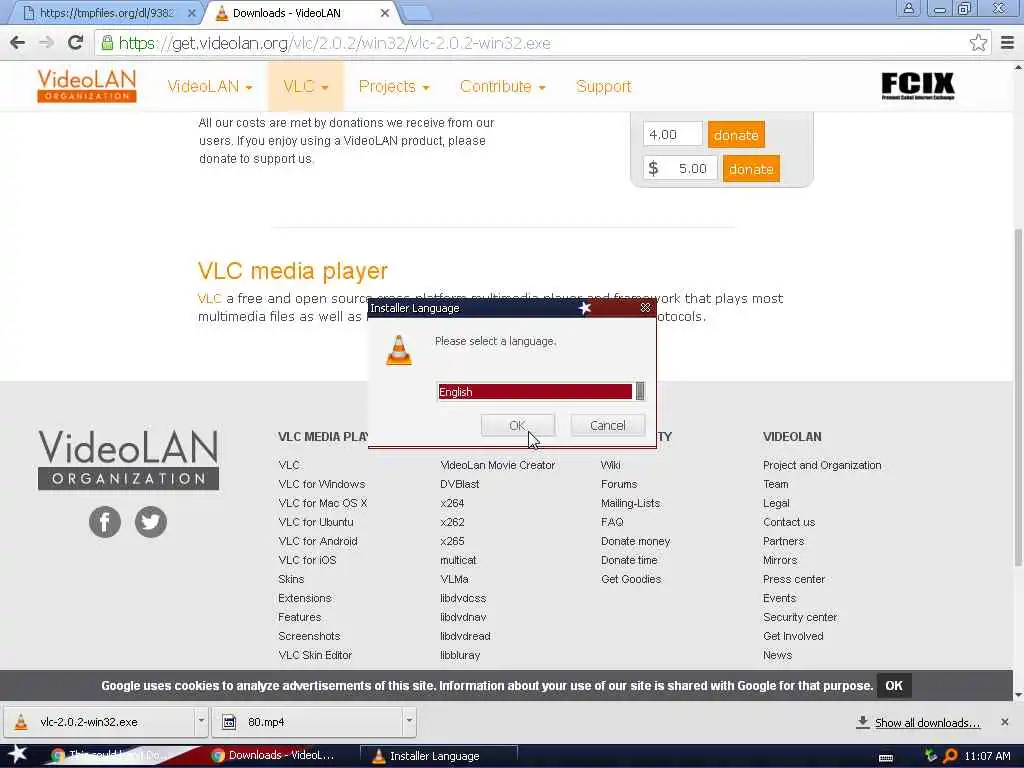Close the downloads bar
Image resolution: width=1024 pixels, height=768 pixels.
coord(1004,722)
